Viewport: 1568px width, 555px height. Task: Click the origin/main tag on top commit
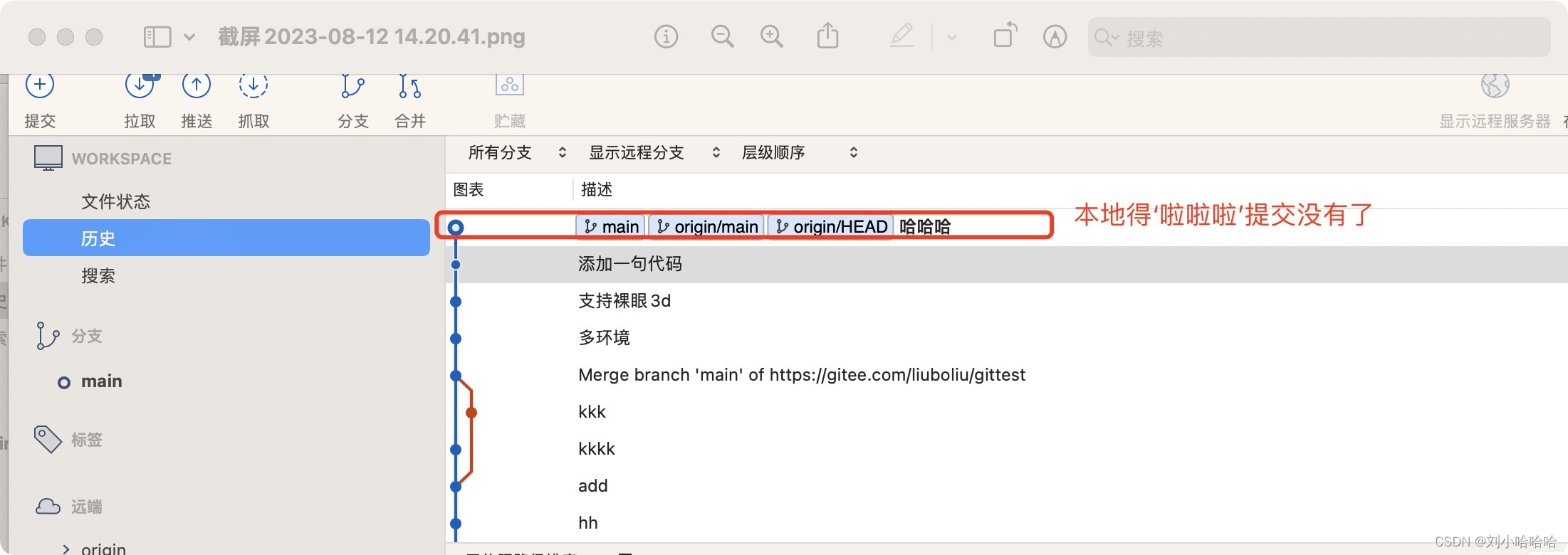click(706, 226)
